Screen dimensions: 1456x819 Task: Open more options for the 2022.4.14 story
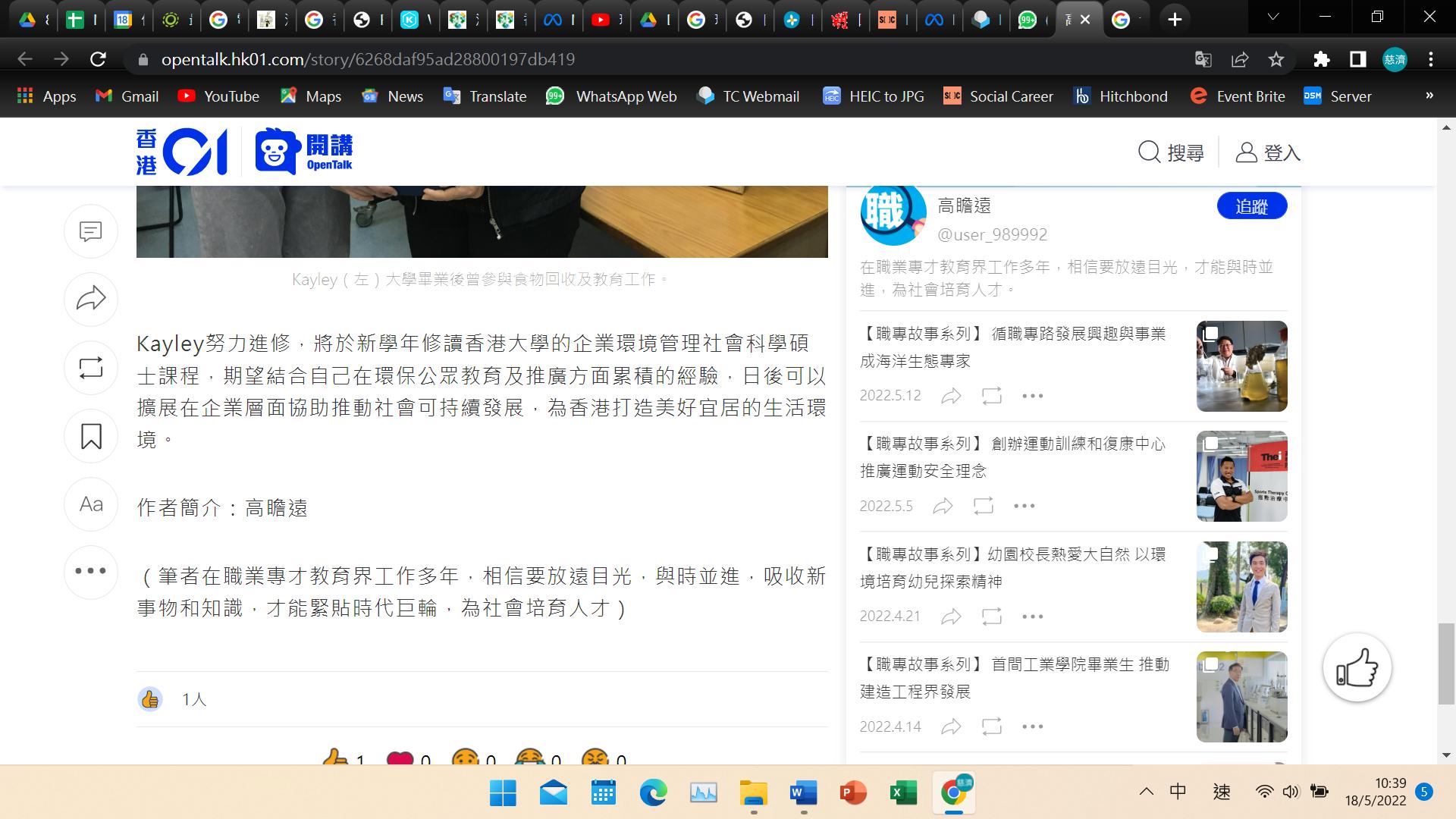pos(1032,726)
